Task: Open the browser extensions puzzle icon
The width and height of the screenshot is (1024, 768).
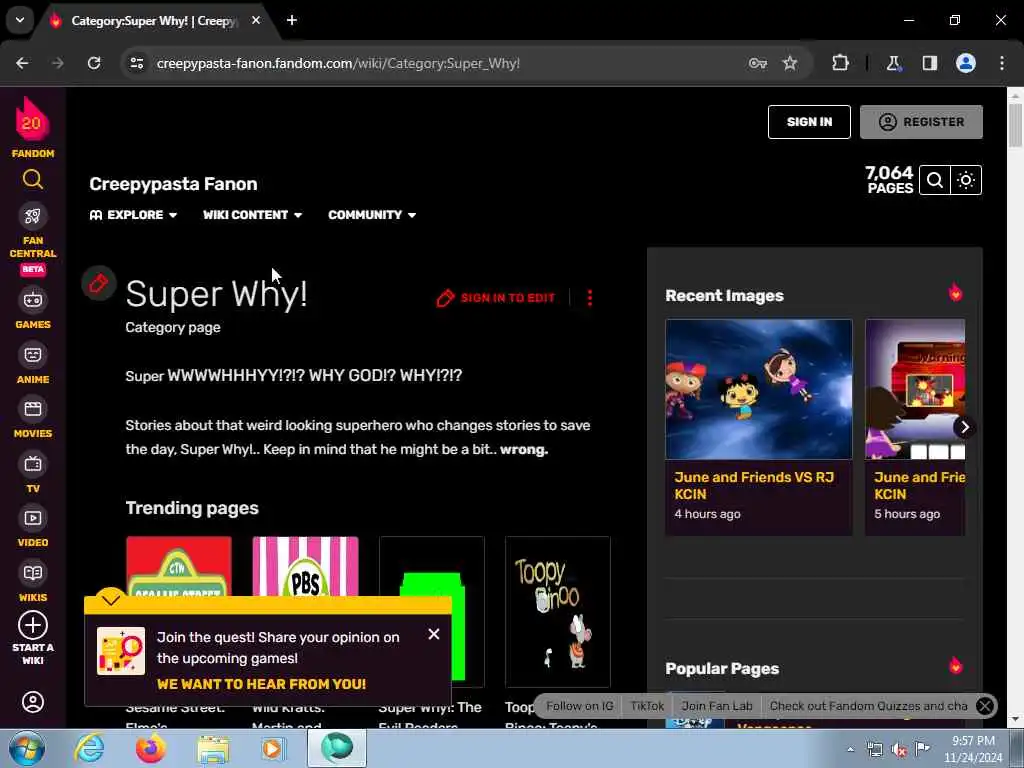Action: (x=840, y=63)
